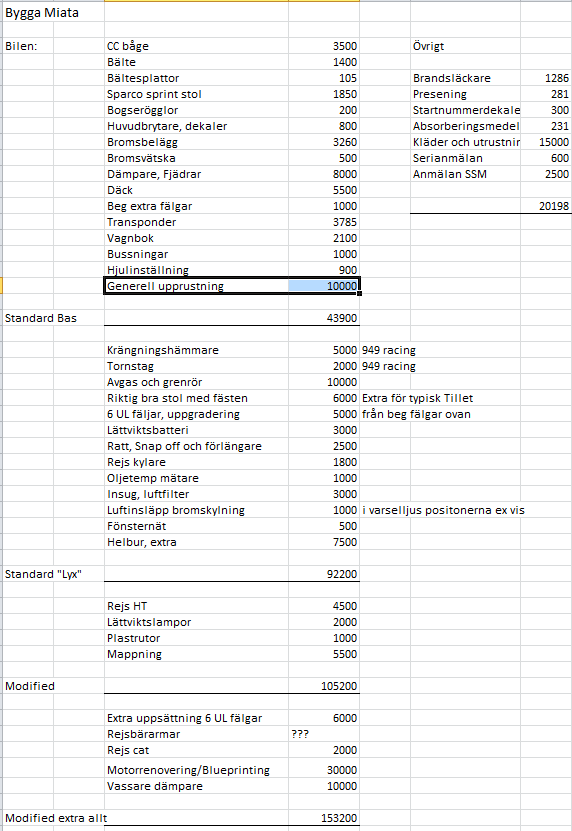Click the 92200 total cell

click(324, 574)
